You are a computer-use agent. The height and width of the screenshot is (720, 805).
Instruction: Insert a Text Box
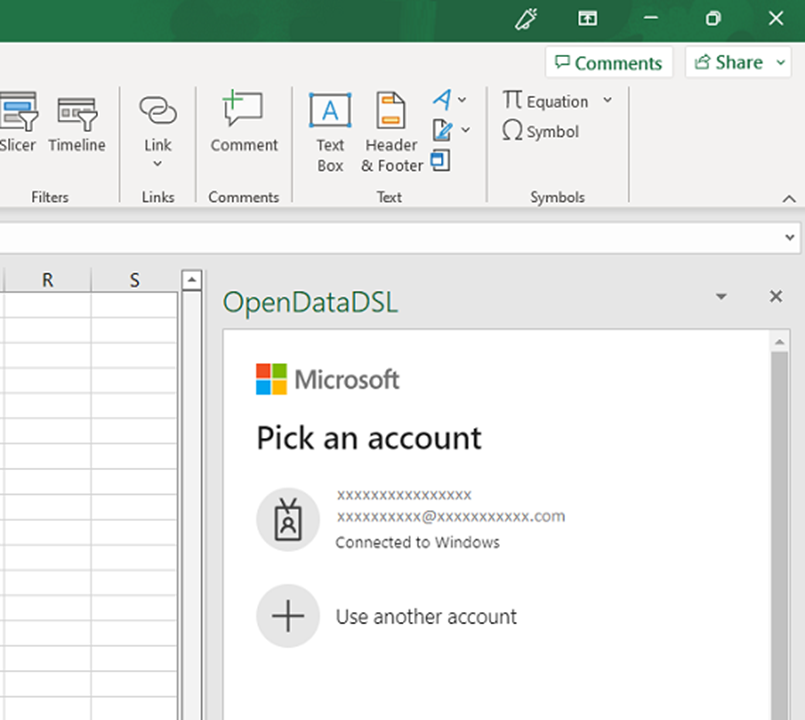click(x=330, y=132)
